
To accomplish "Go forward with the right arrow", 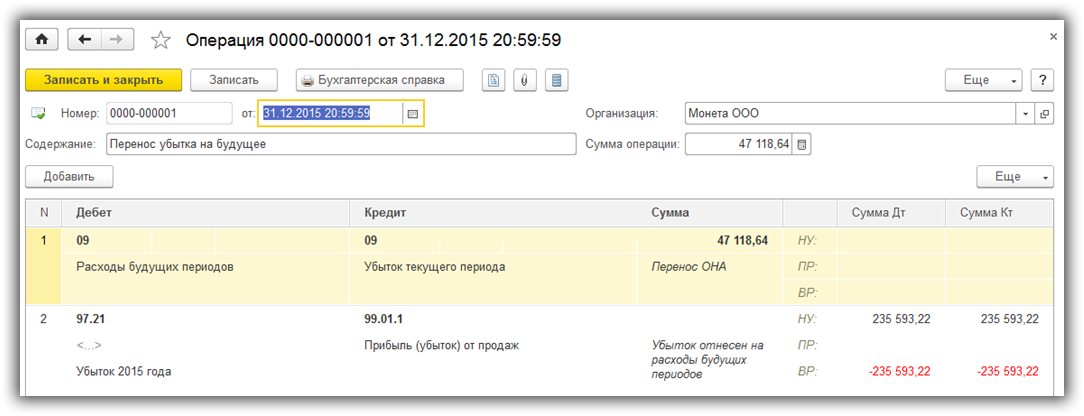I will 116,39.
